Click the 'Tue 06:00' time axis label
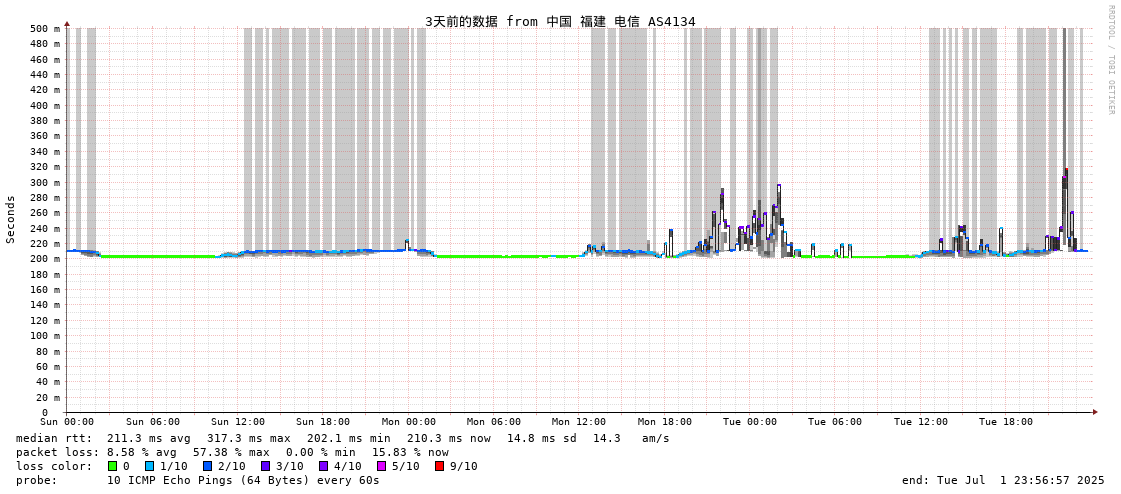Viewport: 1121px width, 494px height. [x=836, y=422]
